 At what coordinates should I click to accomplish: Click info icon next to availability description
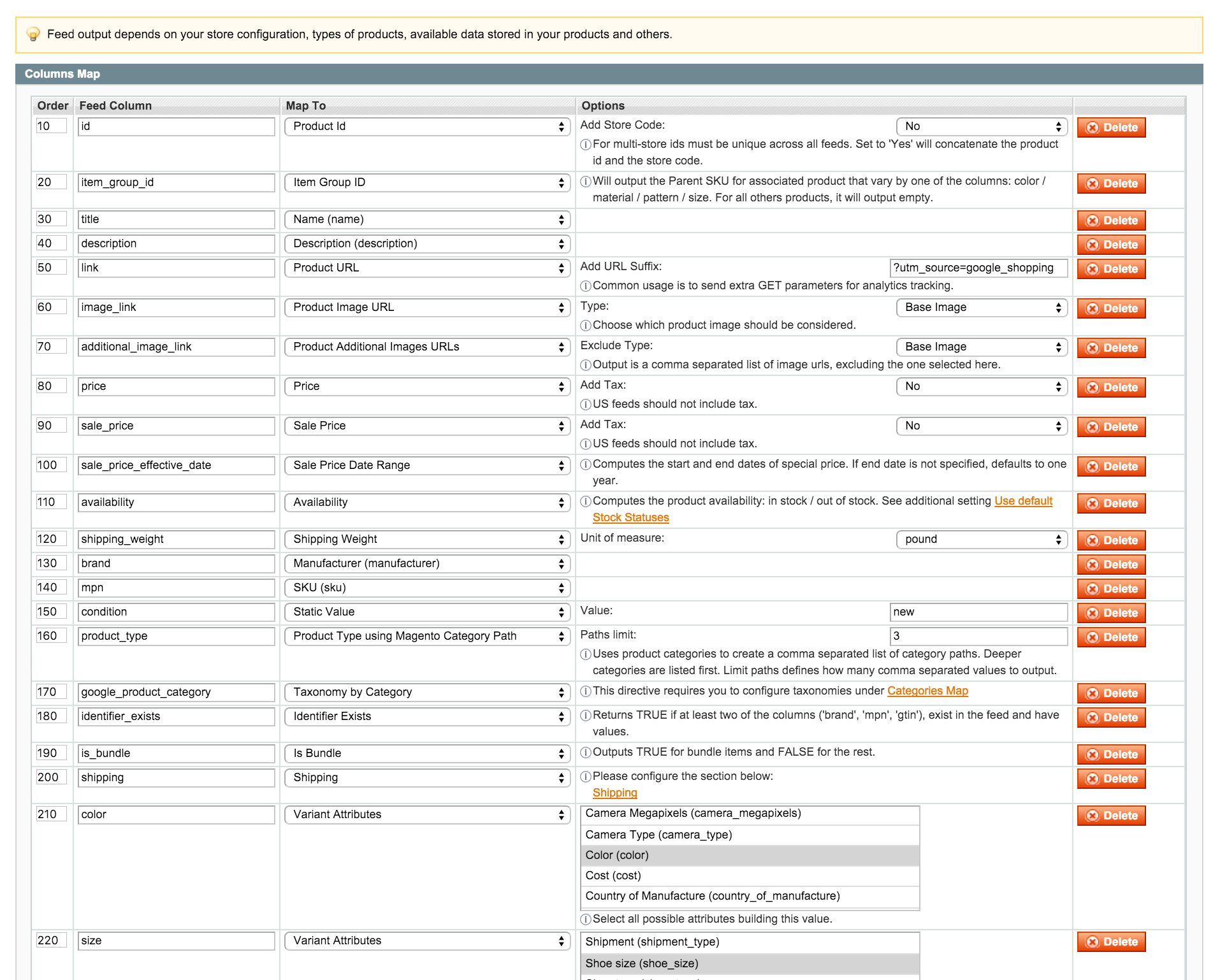[585, 502]
